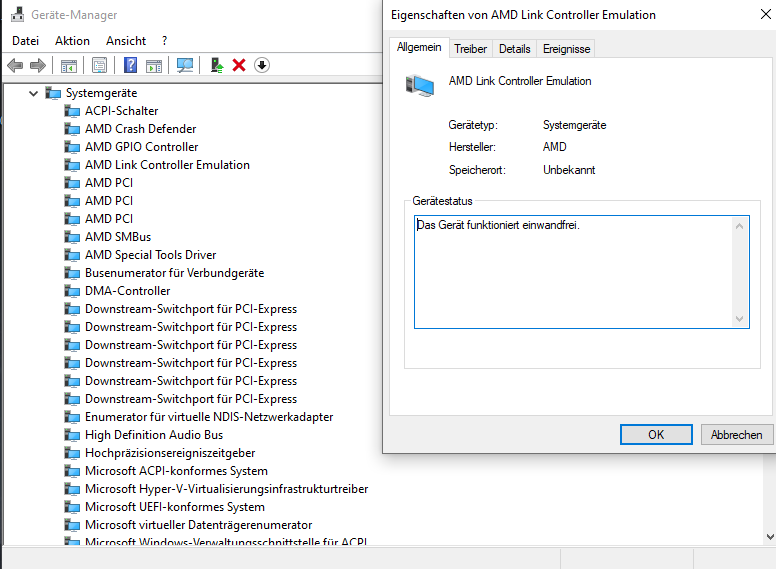Click the Abbrechen button
Screen dimensions: 776x569
(x=736, y=434)
